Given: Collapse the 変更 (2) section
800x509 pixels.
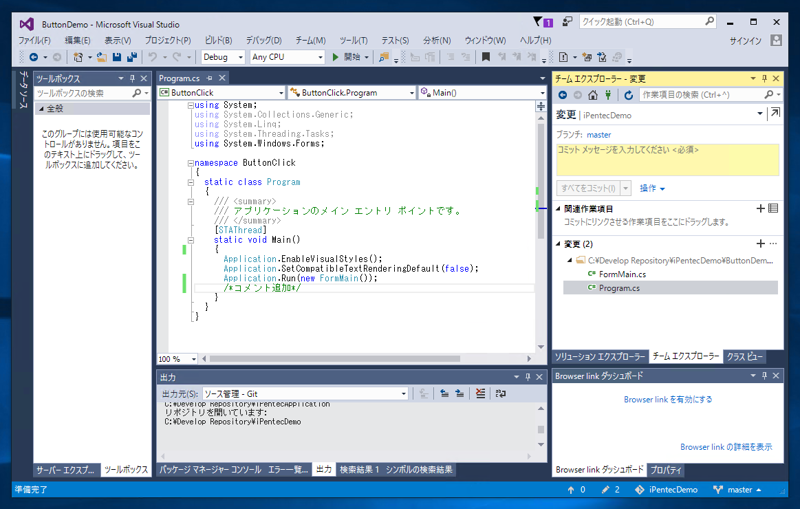Looking at the screenshot, I should [x=558, y=244].
